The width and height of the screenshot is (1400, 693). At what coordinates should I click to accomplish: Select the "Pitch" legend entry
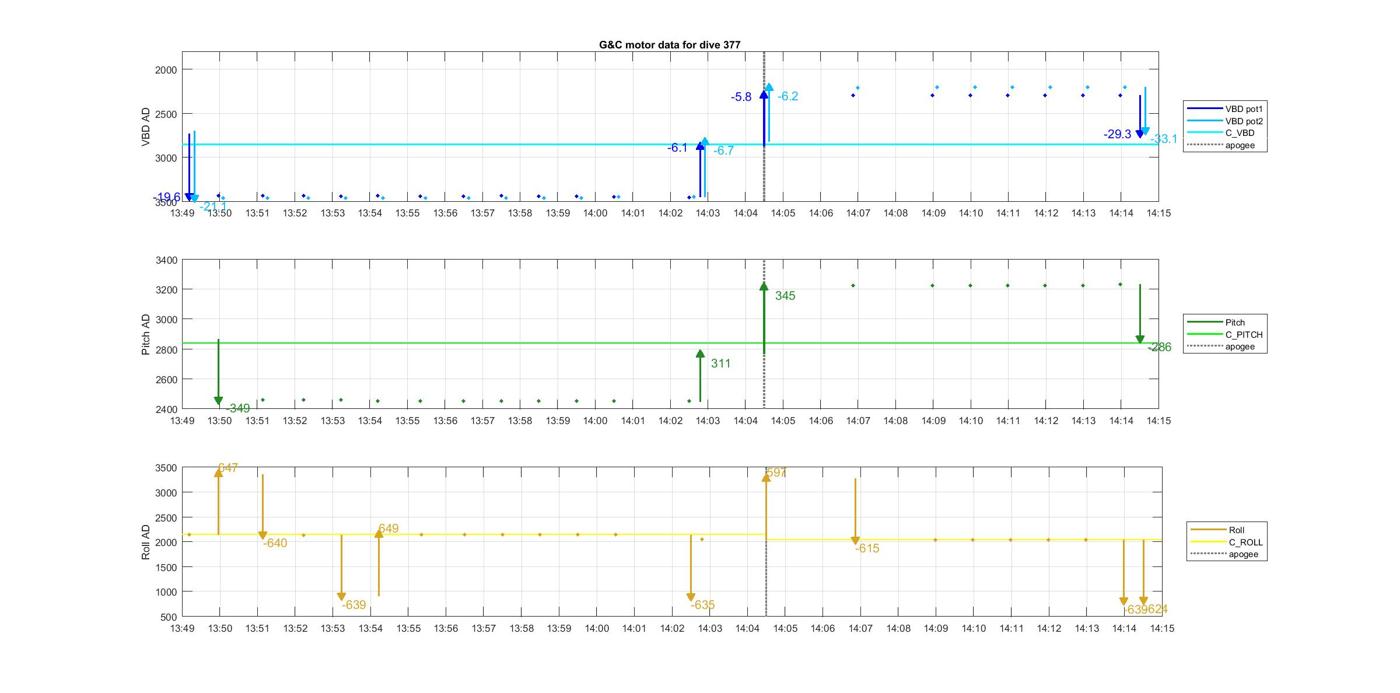click(1215, 322)
